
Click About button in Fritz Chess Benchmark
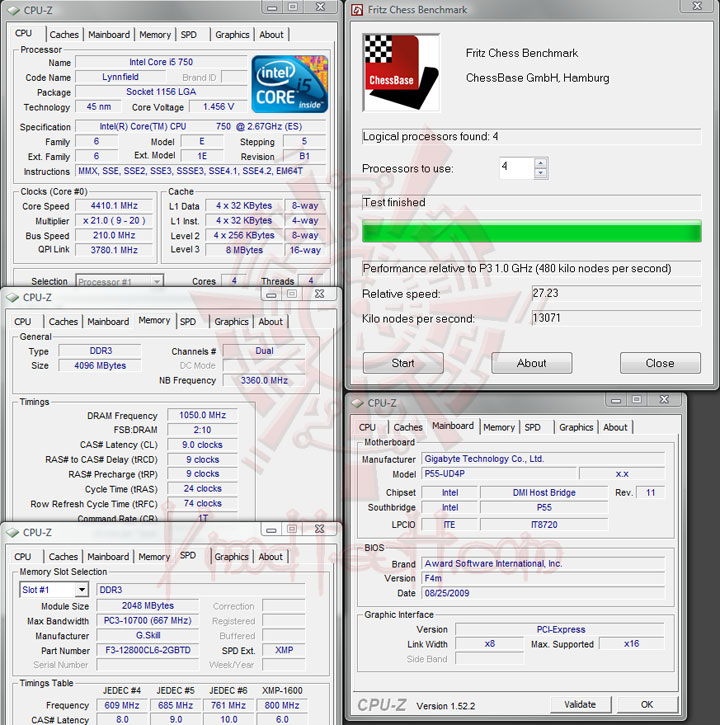[532, 363]
